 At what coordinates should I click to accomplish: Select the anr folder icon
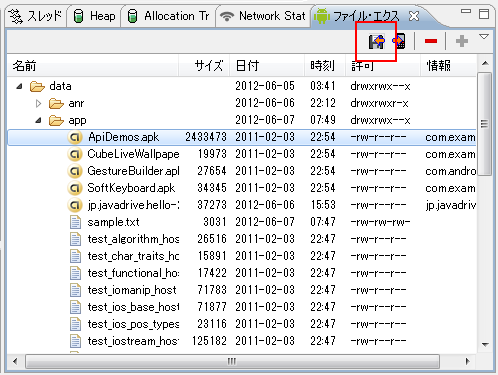coord(56,103)
